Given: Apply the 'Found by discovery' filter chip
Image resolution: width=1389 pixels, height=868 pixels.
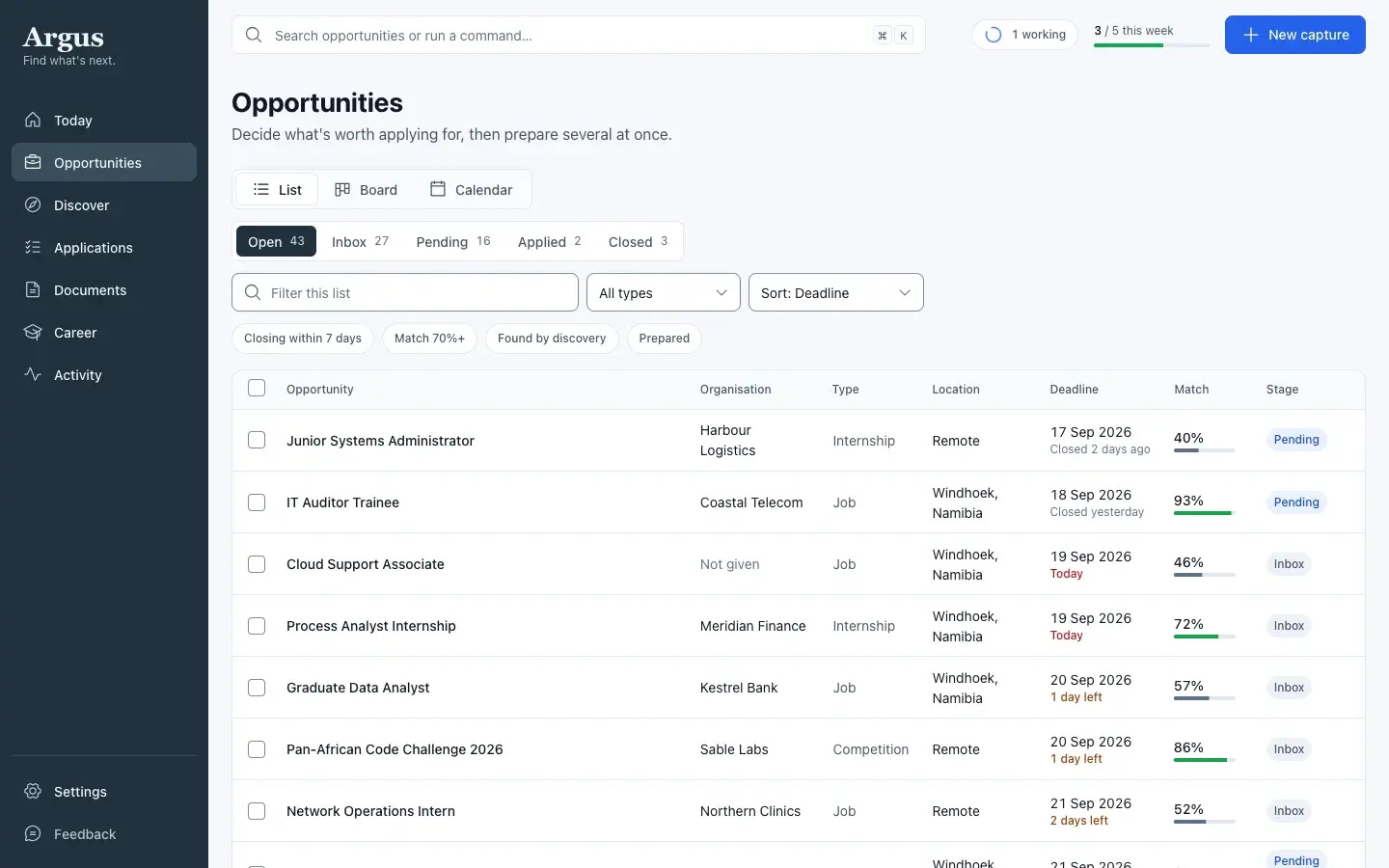Looking at the screenshot, I should (x=552, y=338).
